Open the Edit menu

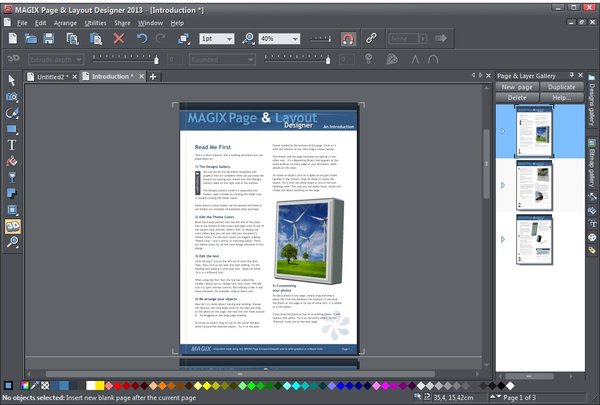point(40,23)
